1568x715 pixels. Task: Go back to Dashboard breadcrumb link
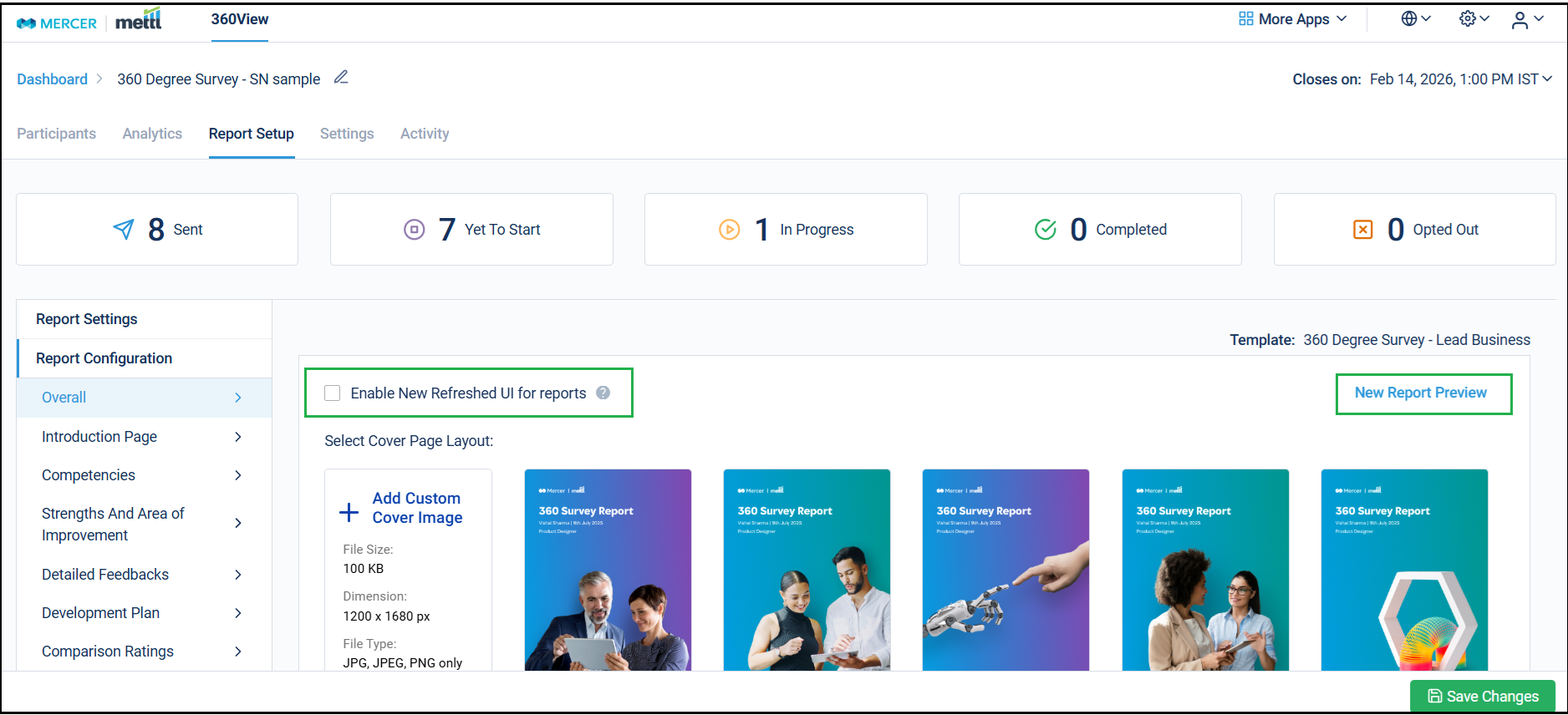coord(52,79)
